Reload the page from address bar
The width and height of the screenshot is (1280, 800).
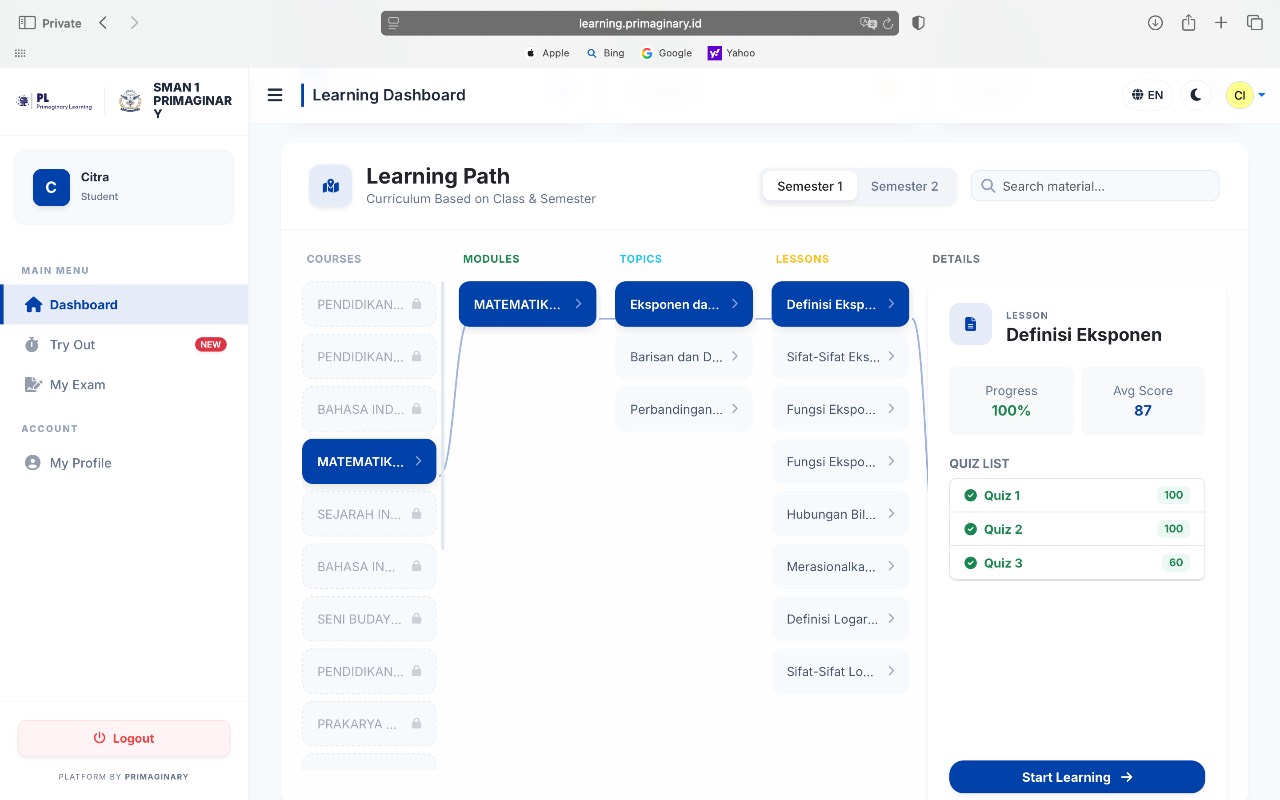pos(887,23)
